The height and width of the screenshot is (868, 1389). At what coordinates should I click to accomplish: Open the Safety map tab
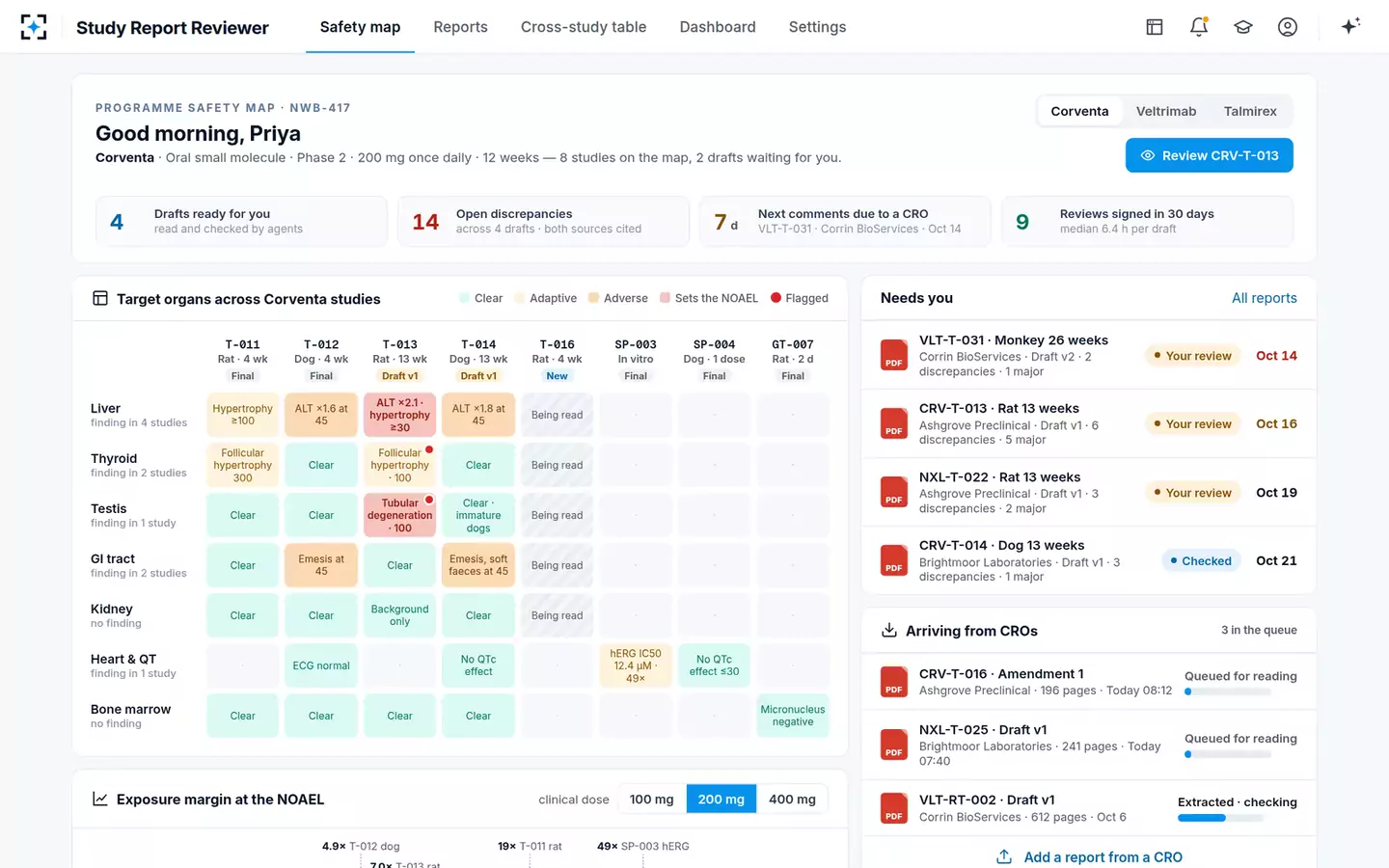[x=360, y=27]
